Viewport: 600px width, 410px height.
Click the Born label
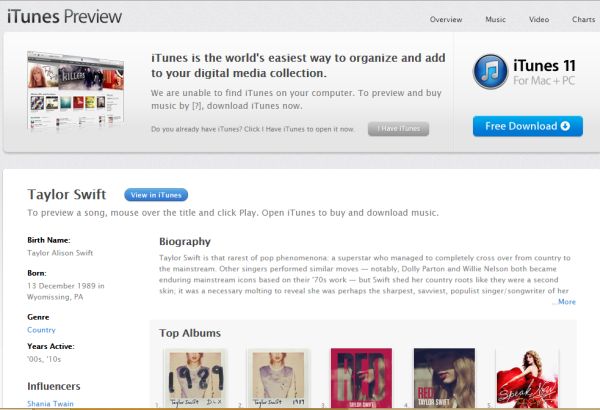pyautogui.click(x=37, y=273)
